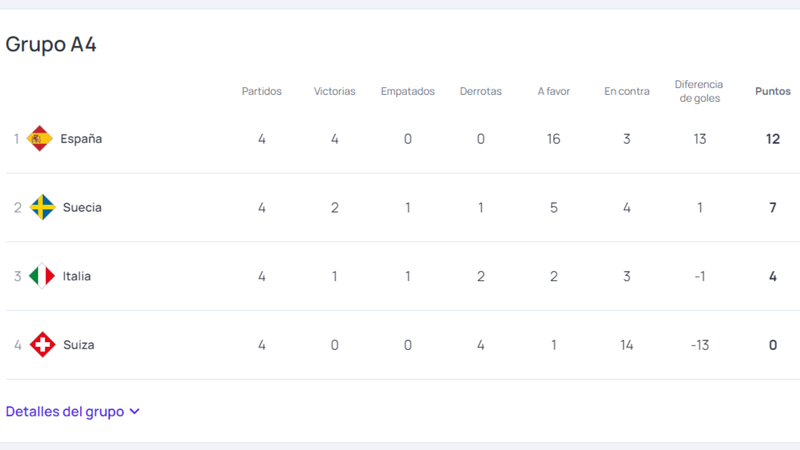Select the Suecia team name
800x450 pixels.
click(x=82, y=208)
